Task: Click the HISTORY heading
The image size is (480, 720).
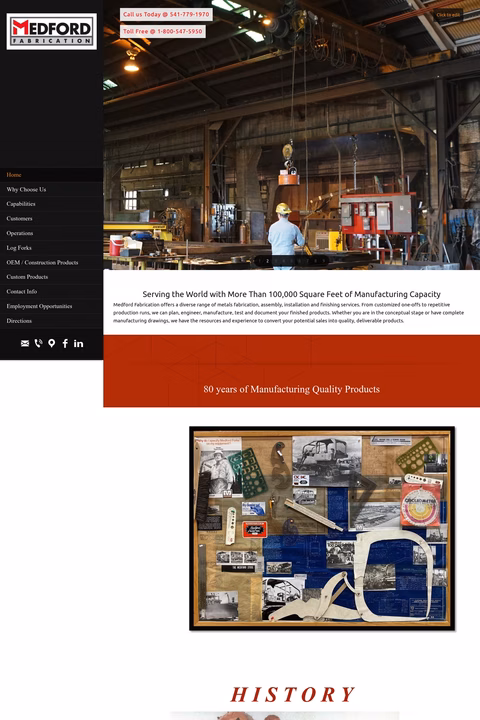Action: (293, 694)
